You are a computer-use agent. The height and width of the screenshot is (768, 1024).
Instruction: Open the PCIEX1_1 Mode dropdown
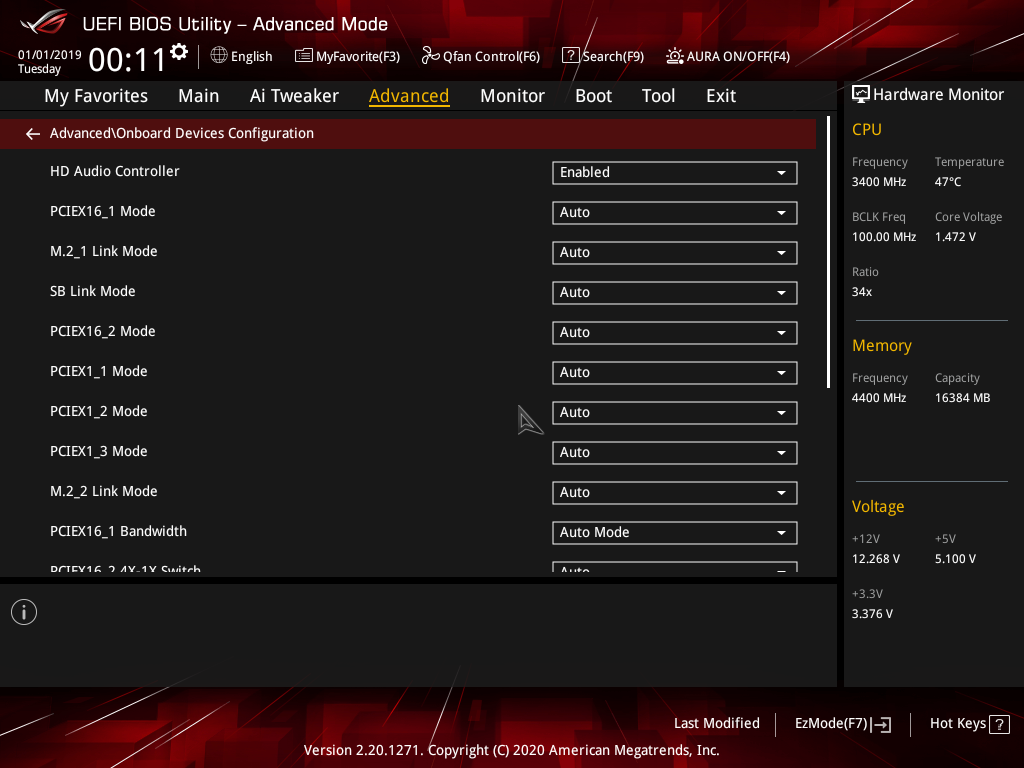[675, 373]
